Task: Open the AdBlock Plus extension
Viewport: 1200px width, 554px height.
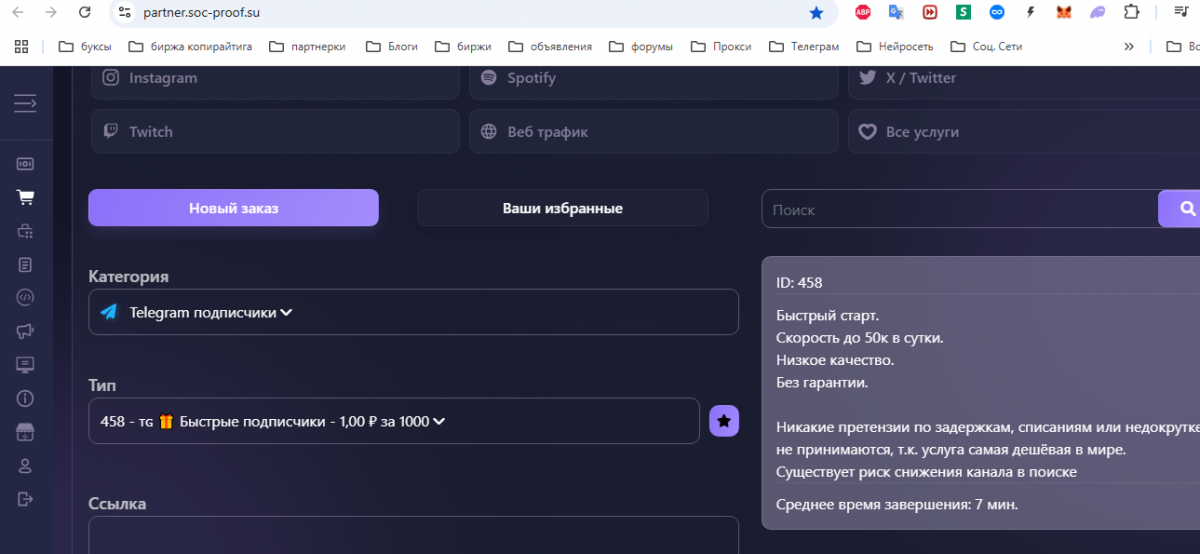Action: (x=863, y=13)
